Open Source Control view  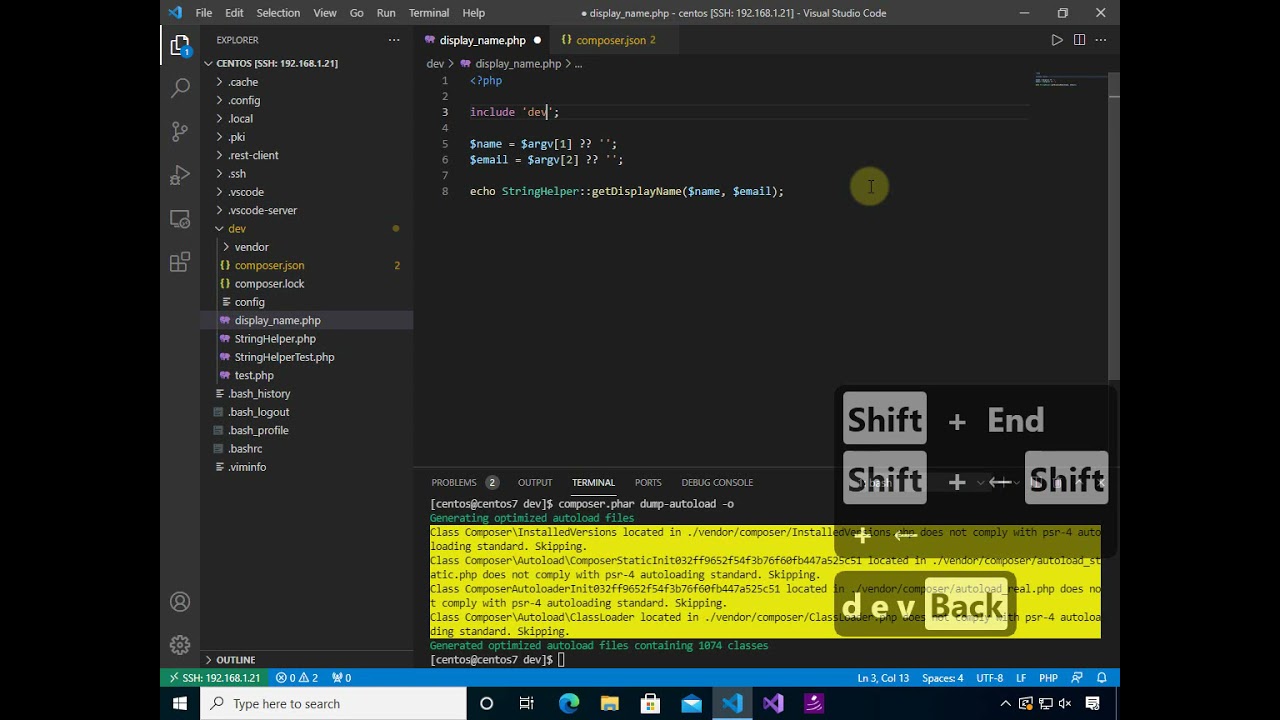[x=180, y=131]
